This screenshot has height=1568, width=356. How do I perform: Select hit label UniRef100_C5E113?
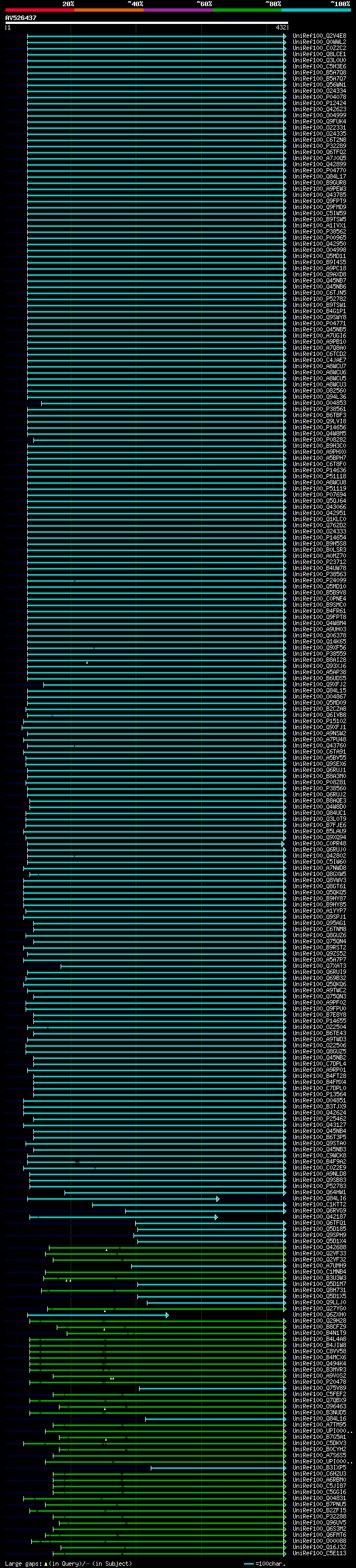pos(319,1553)
